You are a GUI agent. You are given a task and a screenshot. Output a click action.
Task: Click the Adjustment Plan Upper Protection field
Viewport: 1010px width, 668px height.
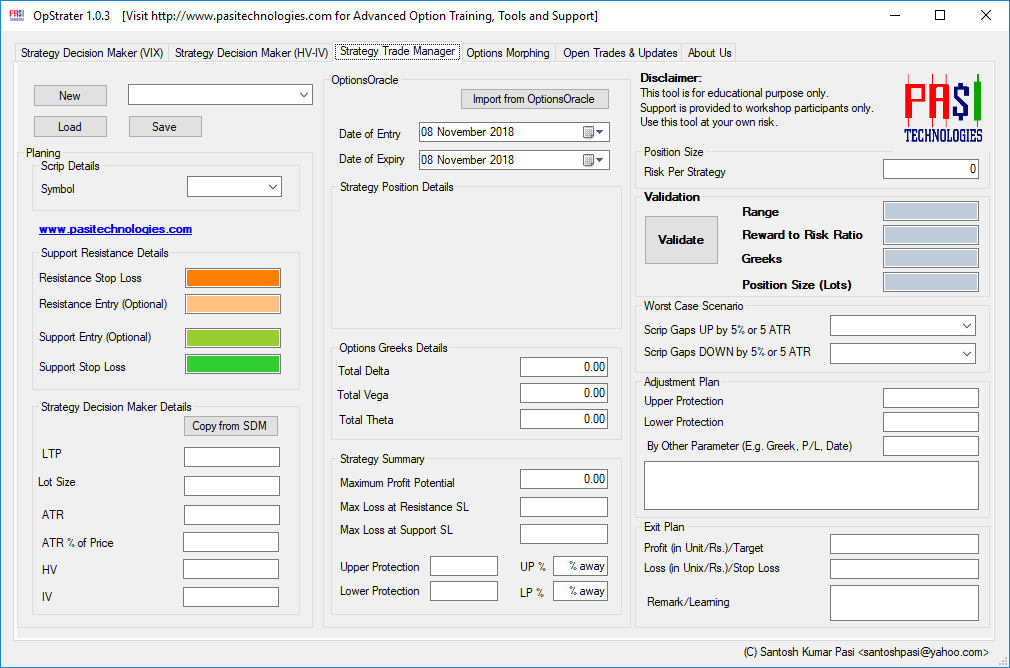coord(931,398)
